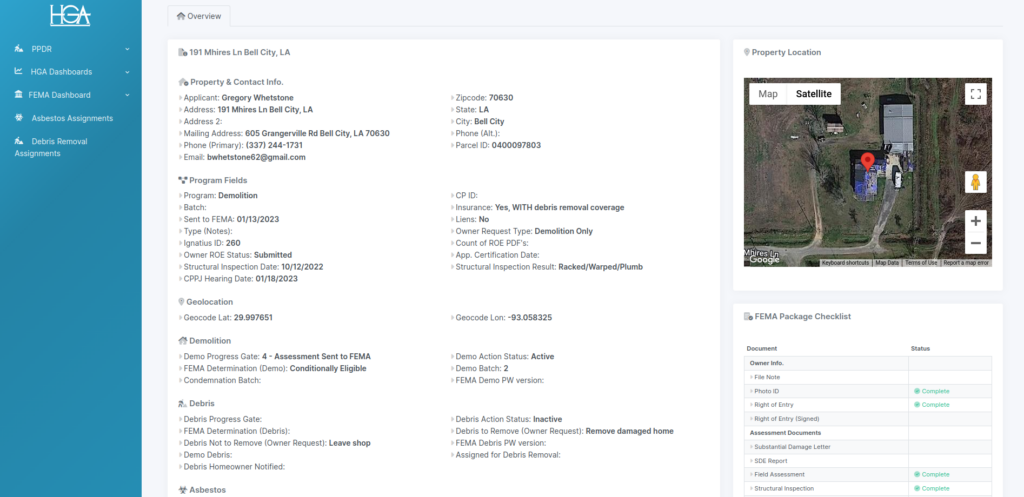Expand the HGA Dashboards submenu arrow
Image resolution: width=1024 pixels, height=497 pixels.
point(127,72)
